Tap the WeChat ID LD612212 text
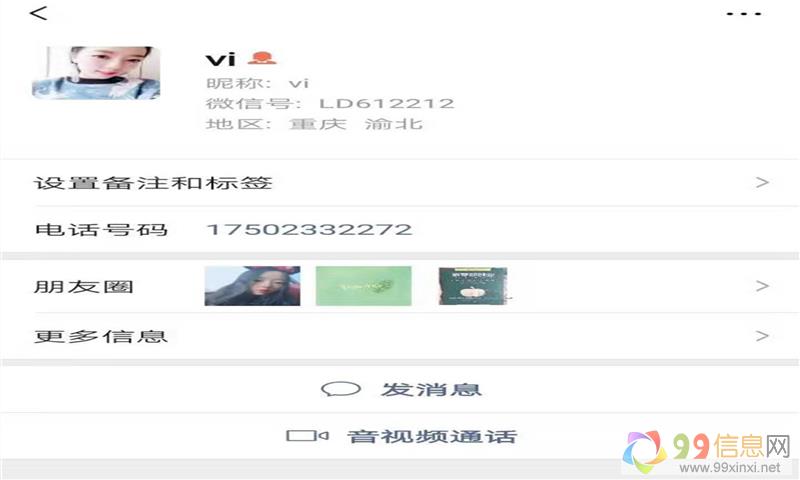800x480 pixels. click(x=387, y=104)
